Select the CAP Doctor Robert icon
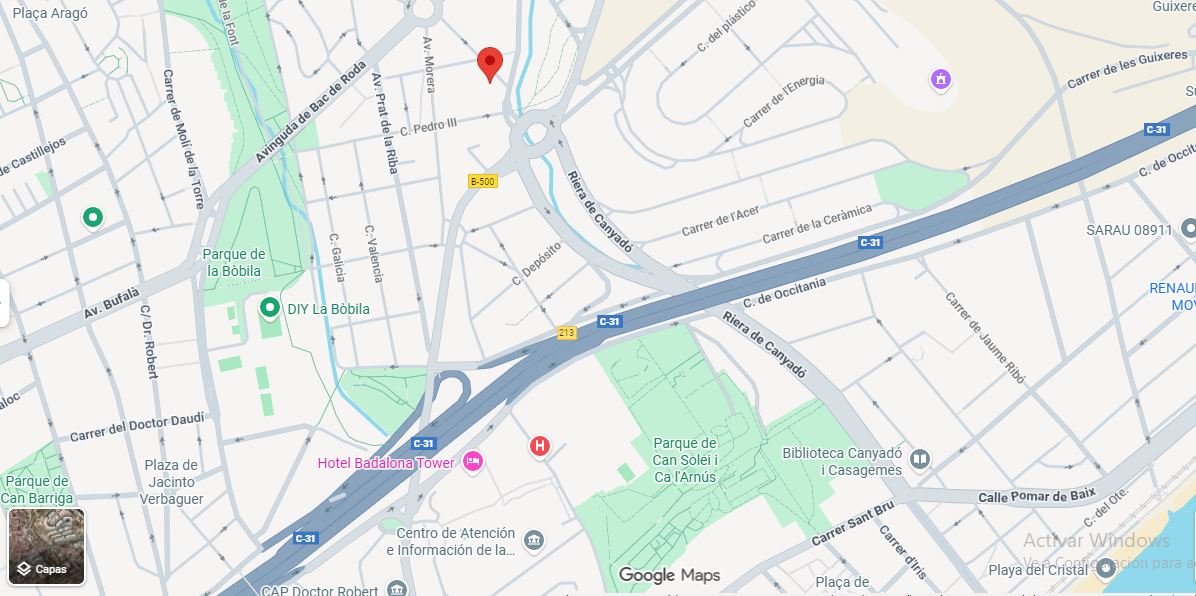The image size is (1196, 596). point(397,588)
